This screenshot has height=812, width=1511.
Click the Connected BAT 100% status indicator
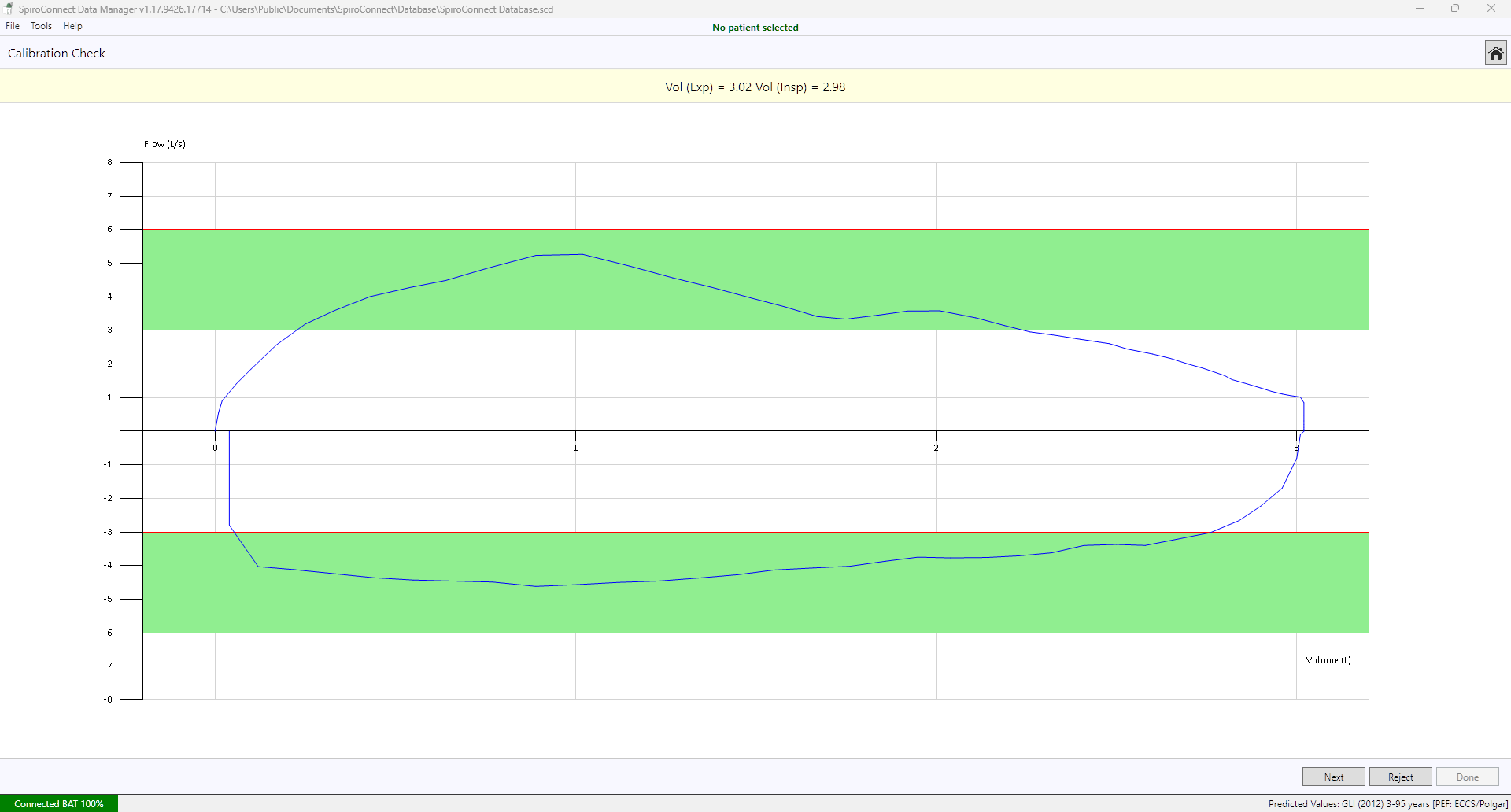pyautogui.click(x=59, y=803)
